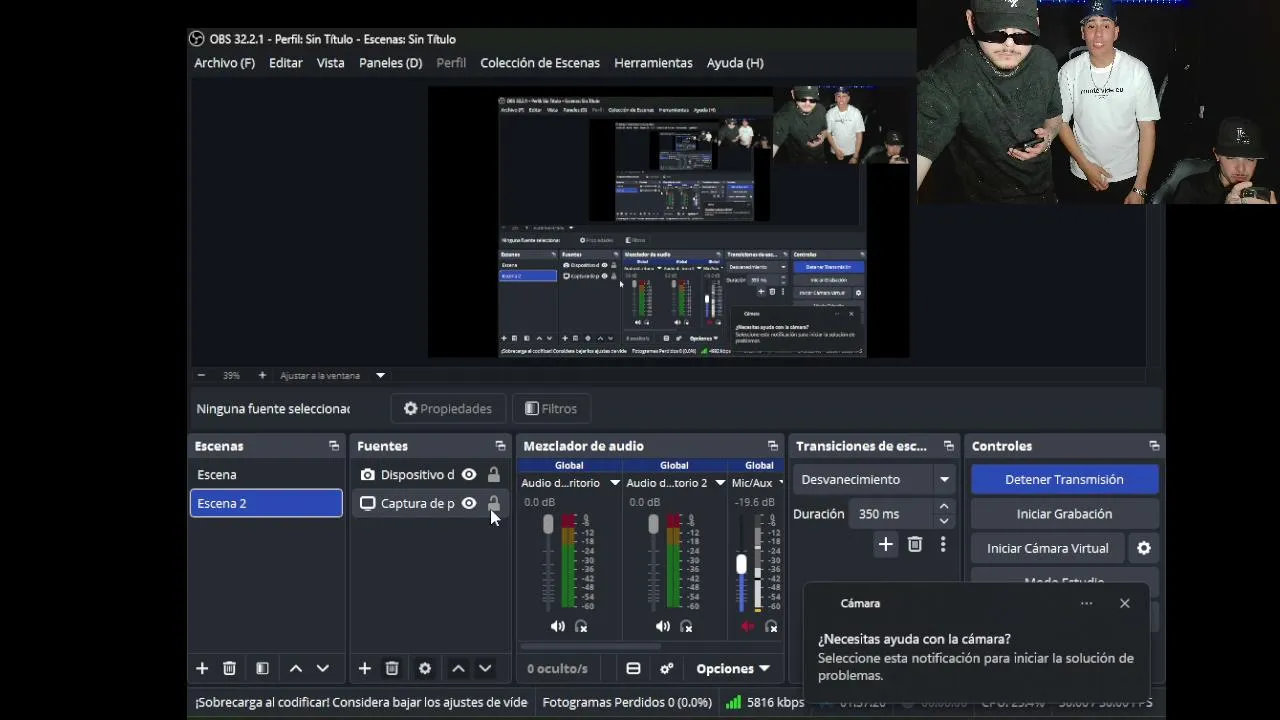Decrease transition duration with down arrow
1280x720 pixels.
[944, 521]
